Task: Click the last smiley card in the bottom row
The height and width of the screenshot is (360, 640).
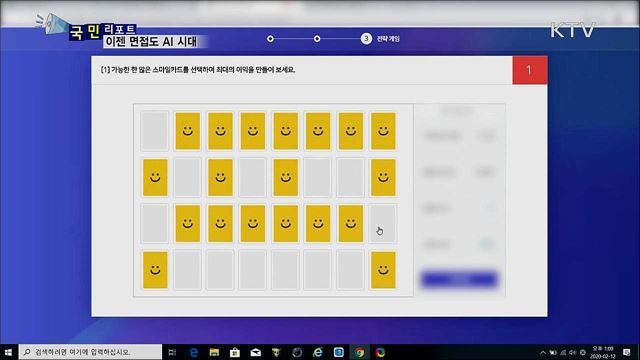Action: click(383, 270)
